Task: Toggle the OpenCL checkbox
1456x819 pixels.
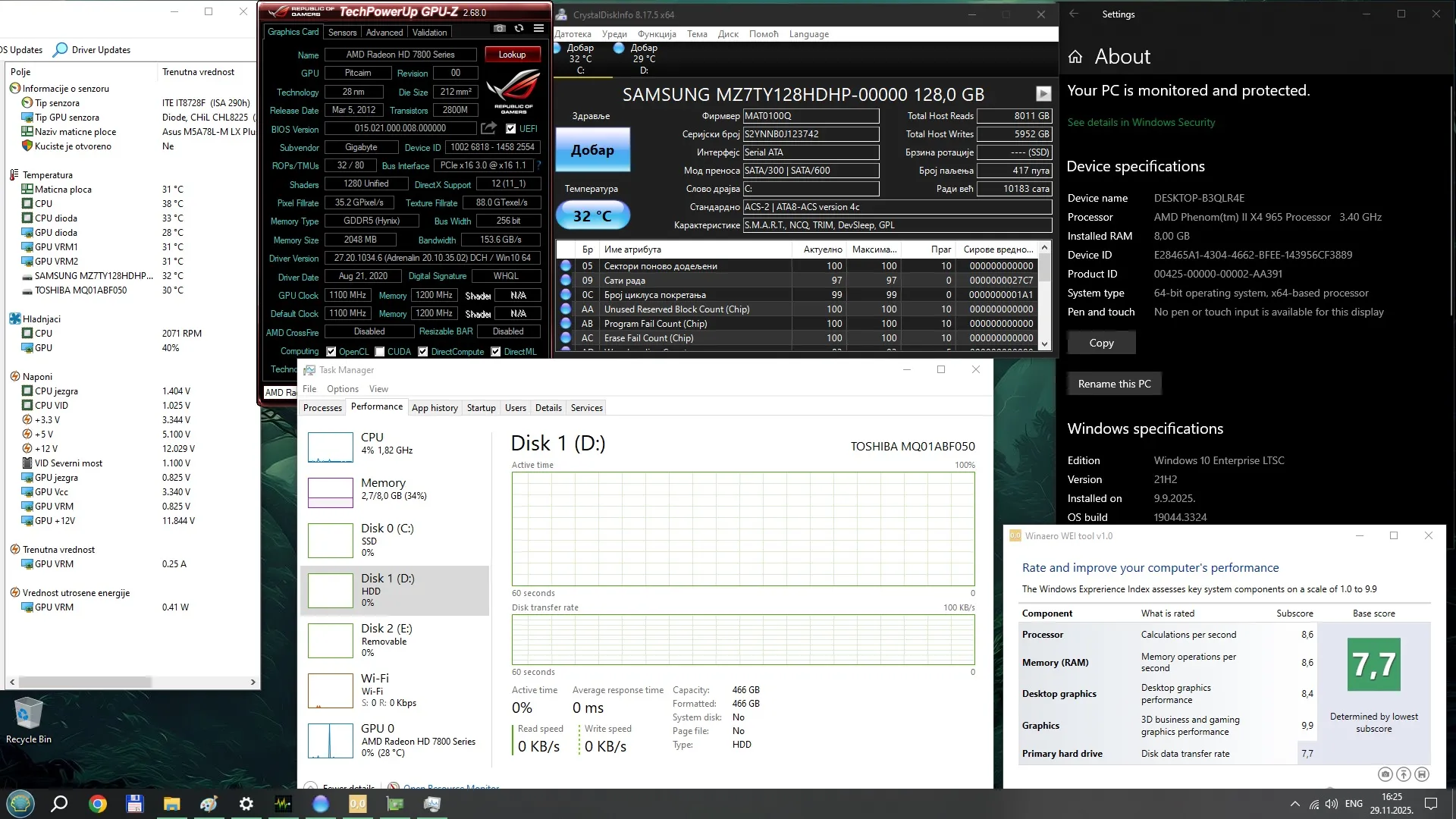Action: [331, 352]
